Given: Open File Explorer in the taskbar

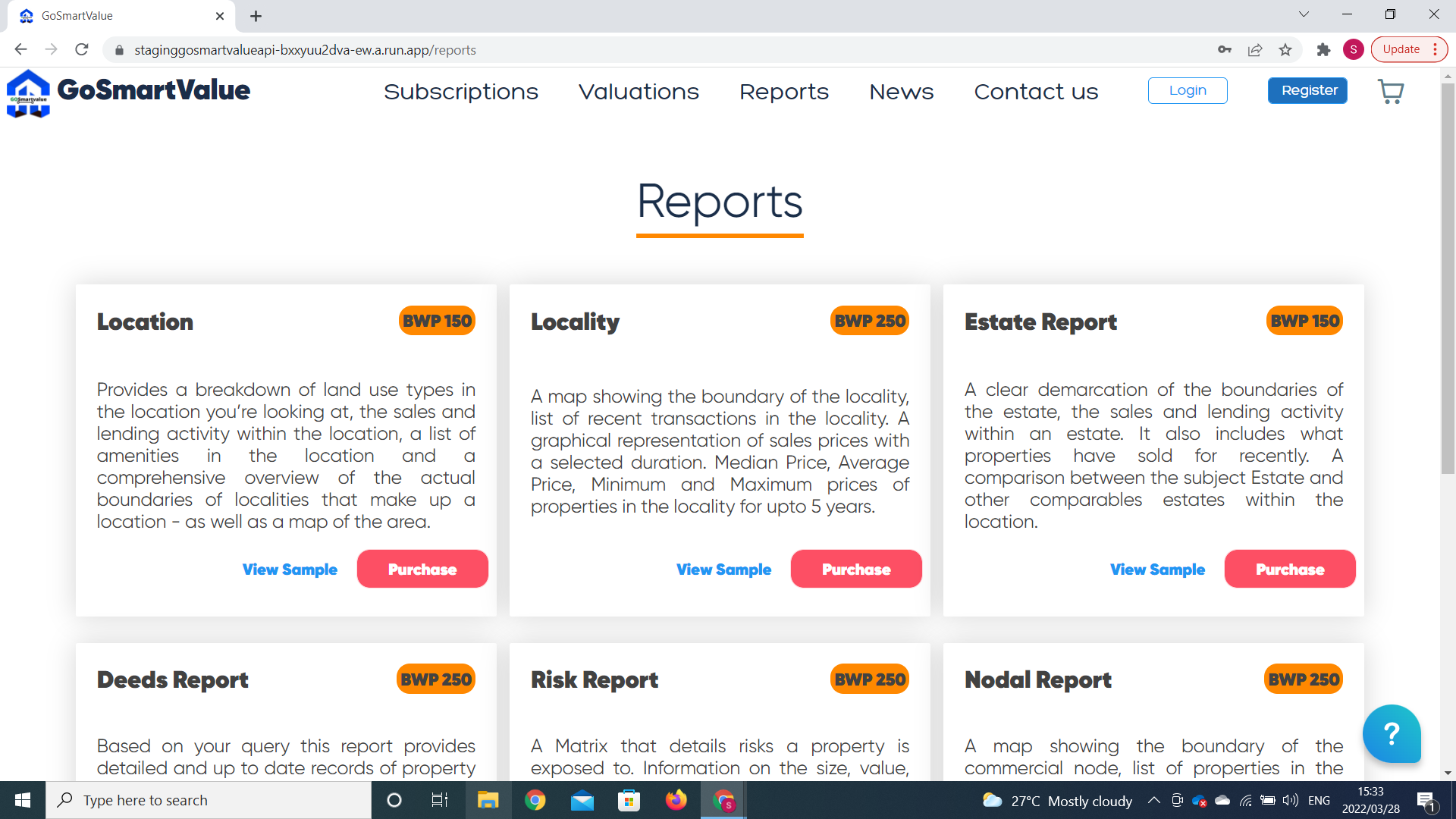Looking at the screenshot, I should [488, 800].
